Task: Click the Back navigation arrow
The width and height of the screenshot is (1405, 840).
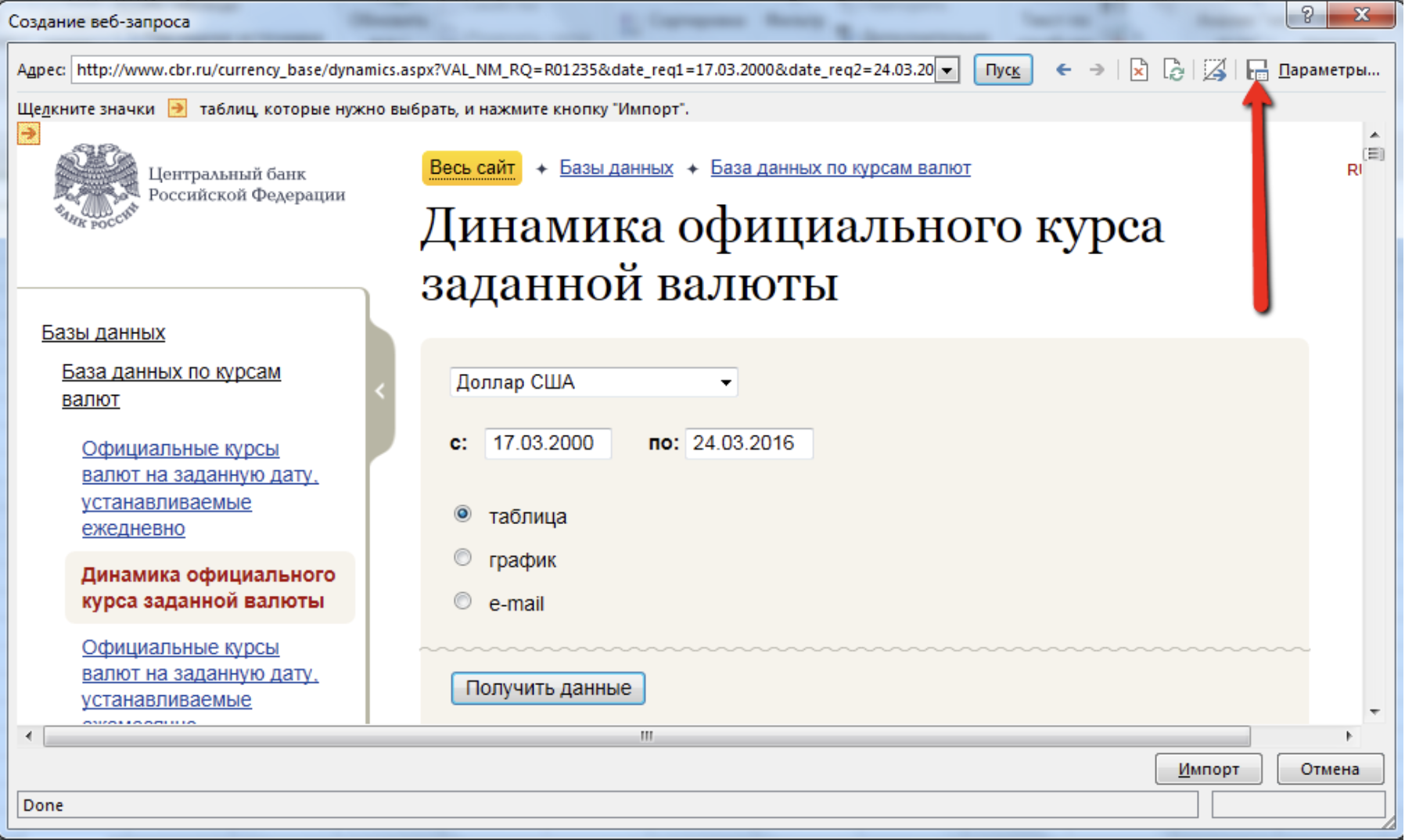Action: [1063, 70]
